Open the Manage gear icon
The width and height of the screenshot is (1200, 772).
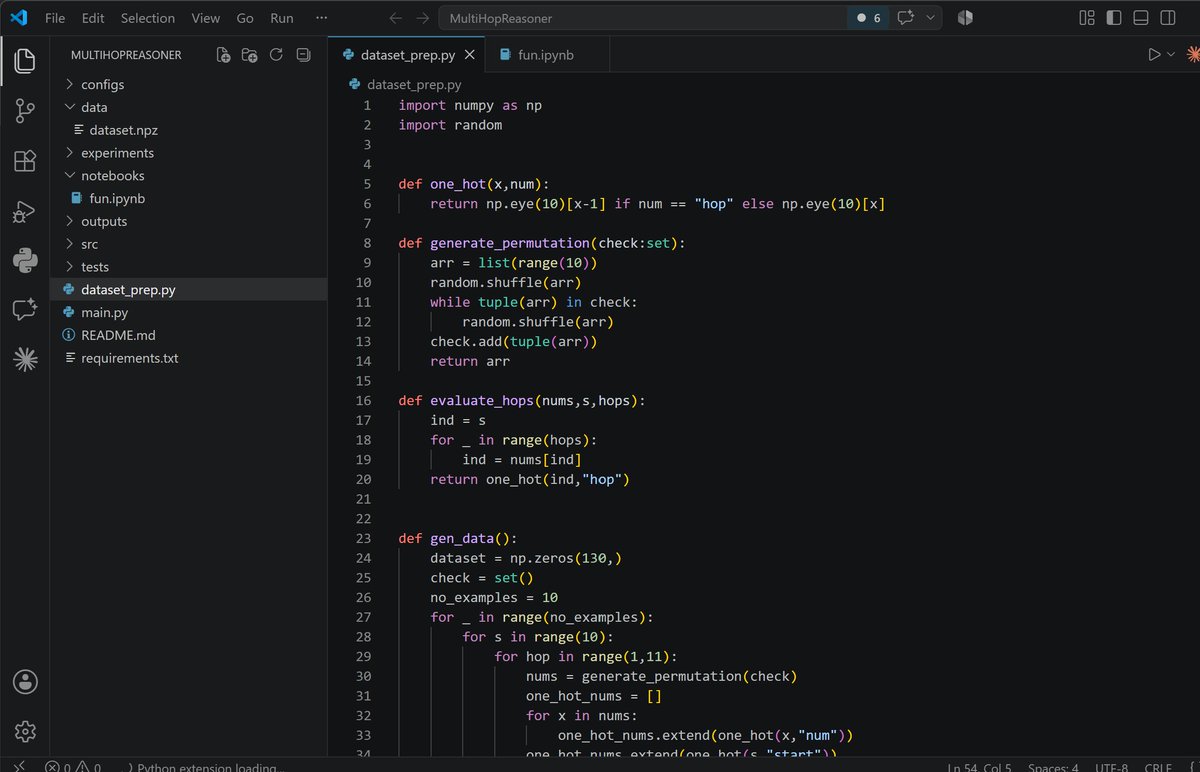pyautogui.click(x=25, y=732)
